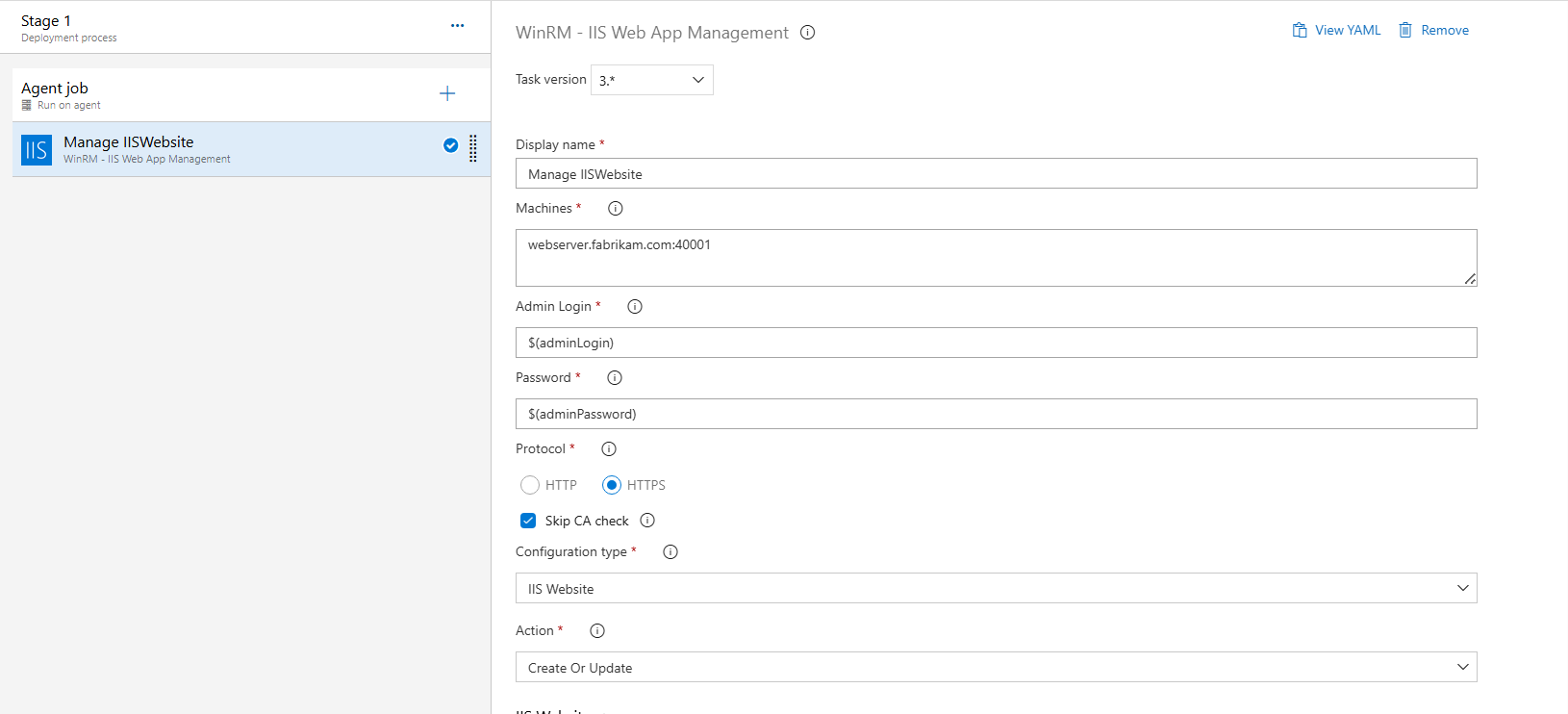Click the Admin Login input field
This screenshot has width=1568, height=714.
(x=997, y=343)
